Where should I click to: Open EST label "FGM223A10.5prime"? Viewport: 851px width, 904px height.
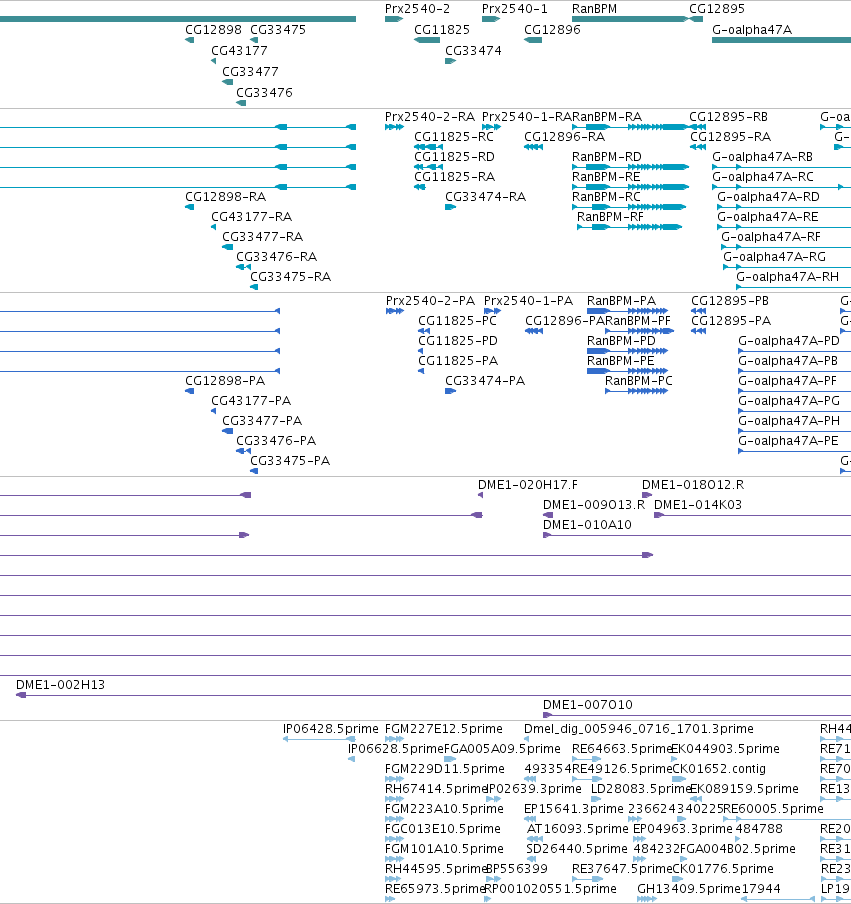pos(444,809)
